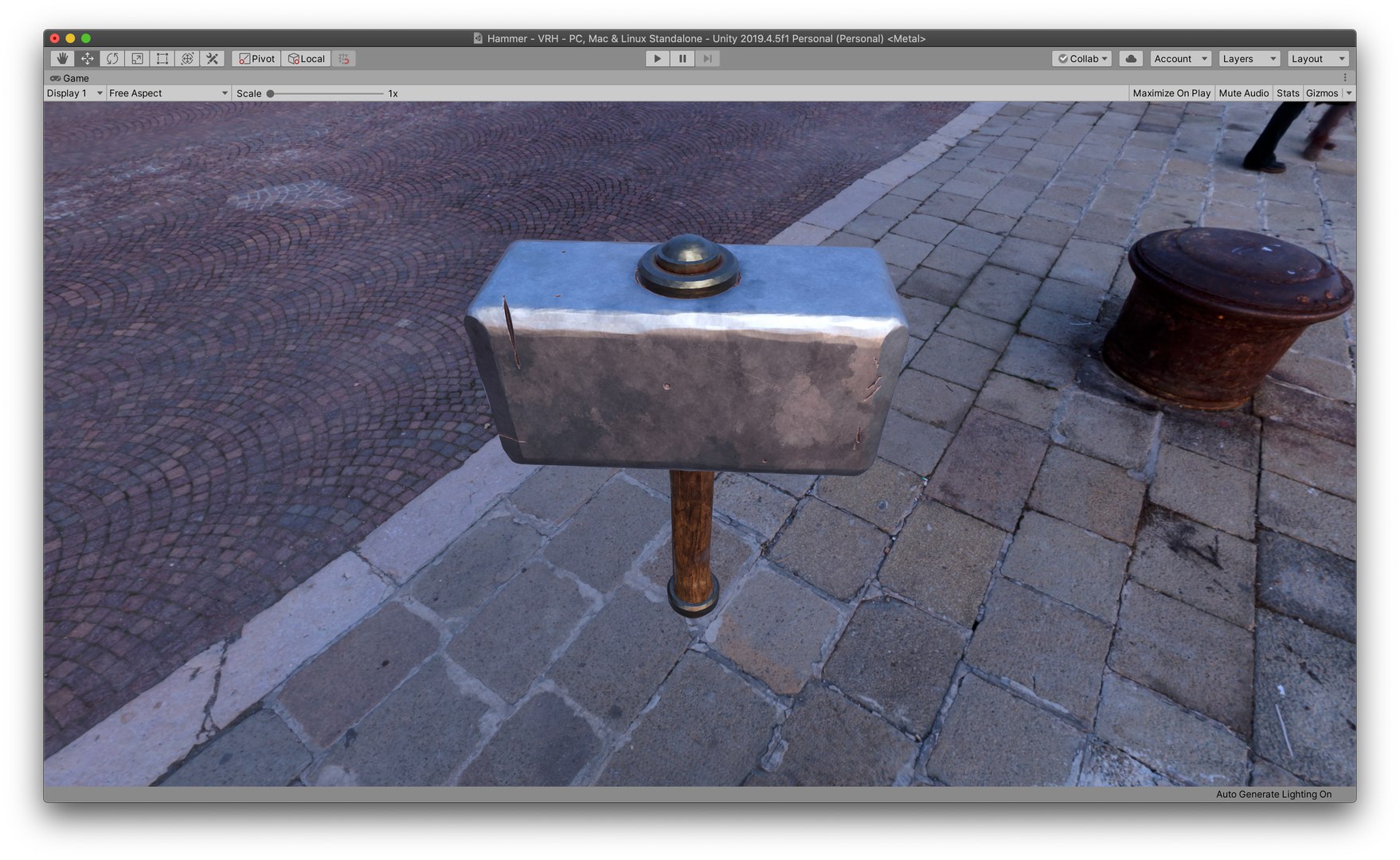Open the Game view options menu
Viewport: 1400px width, 860px height.
click(x=1345, y=78)
